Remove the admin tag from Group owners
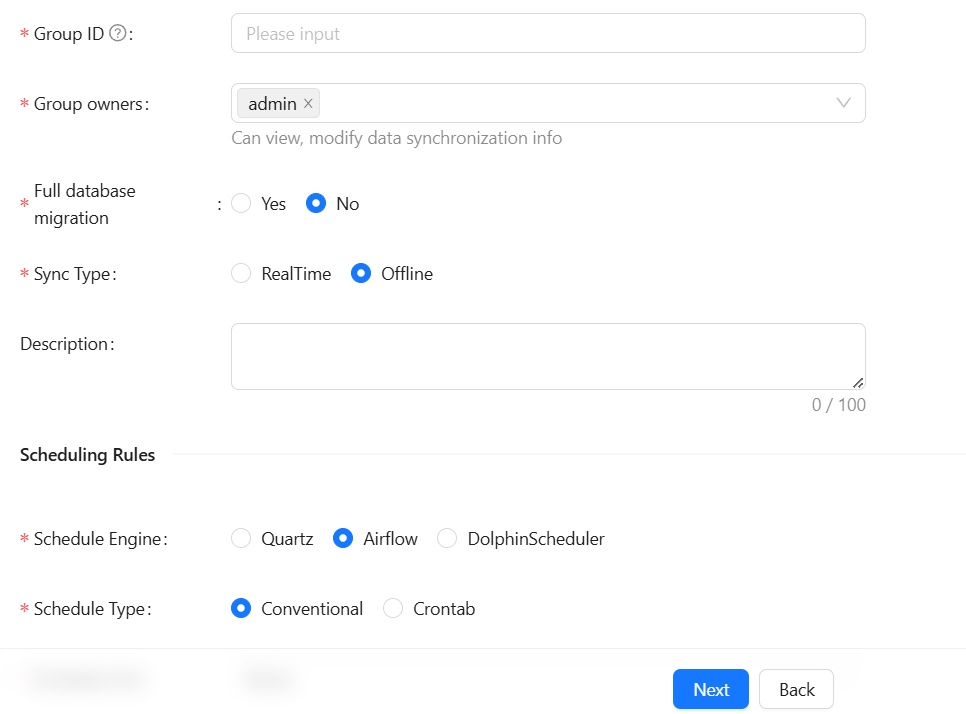Screen dimensions: 966x714 click(x=309, y=104)
